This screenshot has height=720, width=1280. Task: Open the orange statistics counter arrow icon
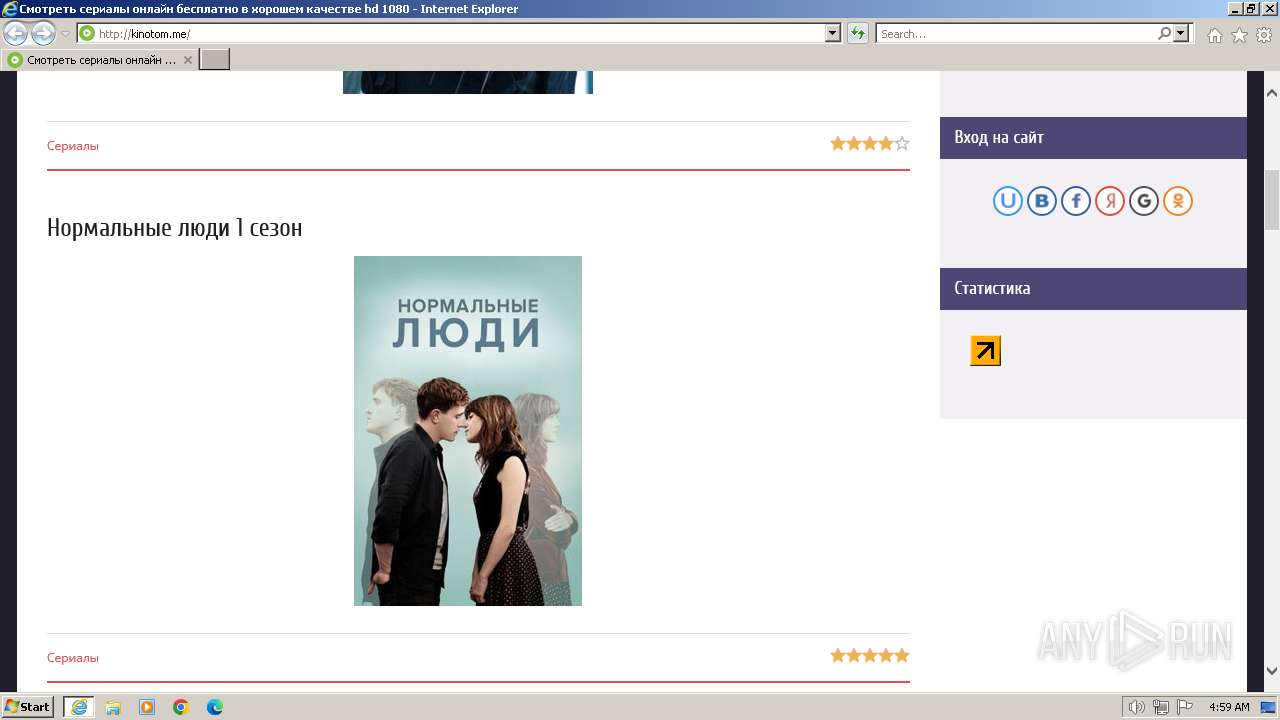(985, 351)
